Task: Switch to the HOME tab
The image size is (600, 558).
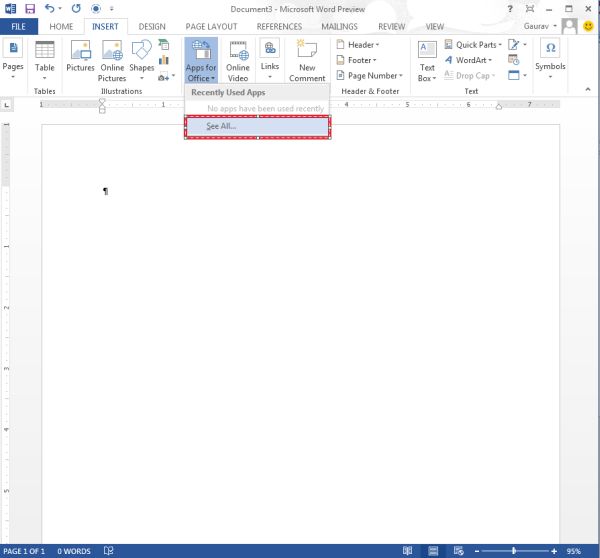Action: (61, 26)
